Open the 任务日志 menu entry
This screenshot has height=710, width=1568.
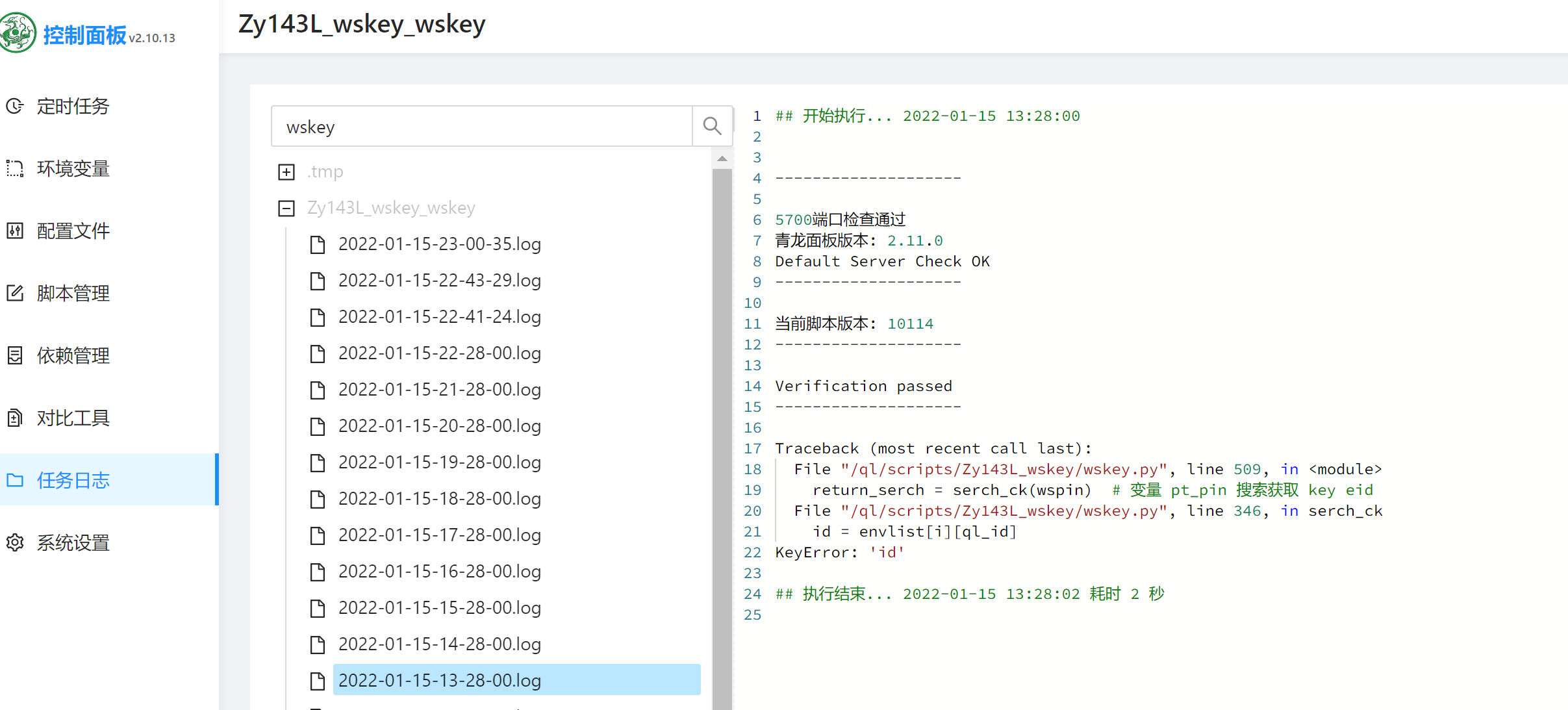pos(73,480)
